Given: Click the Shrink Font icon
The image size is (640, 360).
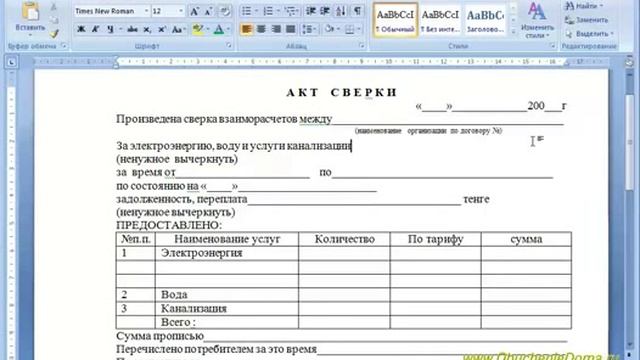Looking at the screenshot, I should (x=208, y=11).
